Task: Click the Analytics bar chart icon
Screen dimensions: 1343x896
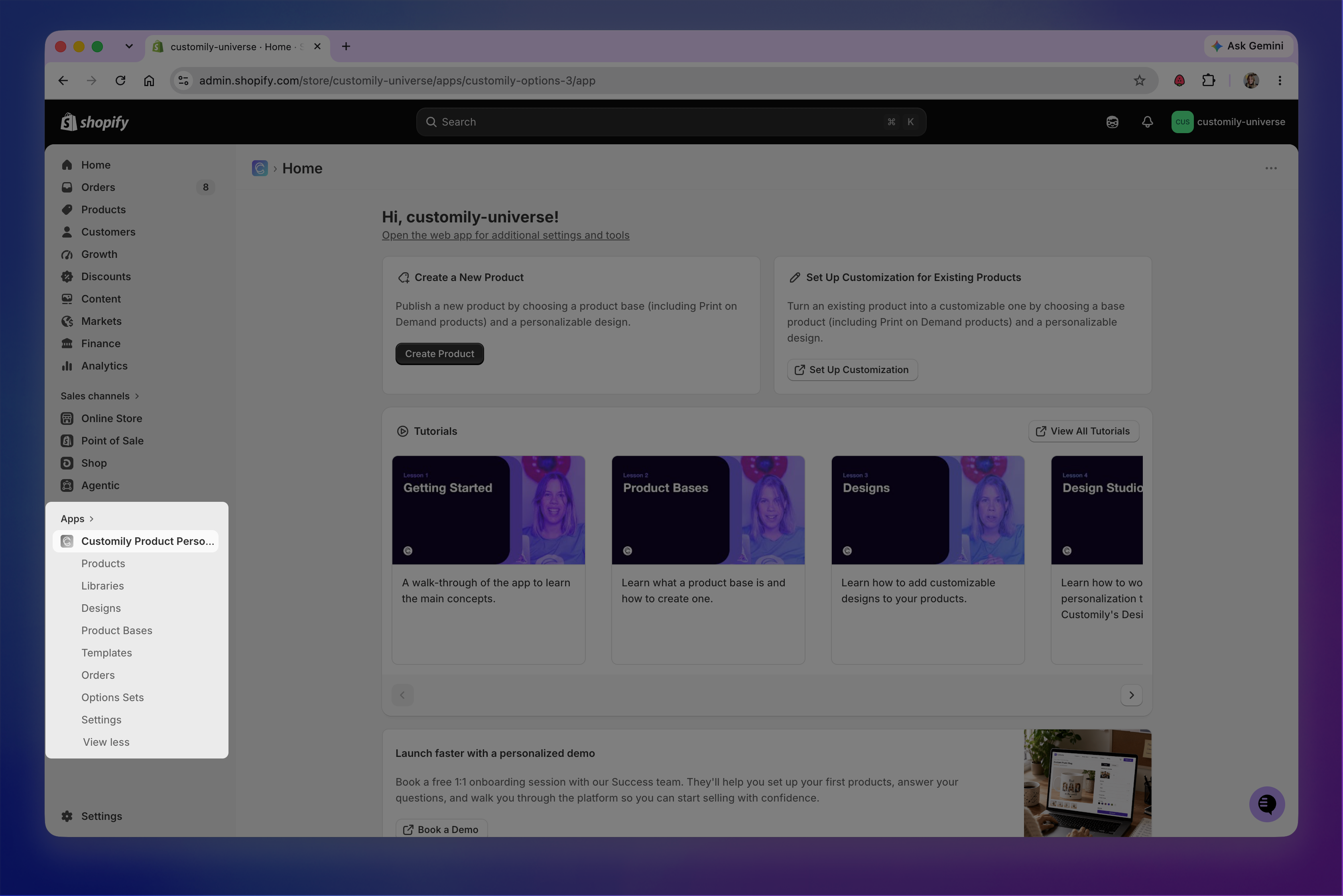Action: [67, 366]
